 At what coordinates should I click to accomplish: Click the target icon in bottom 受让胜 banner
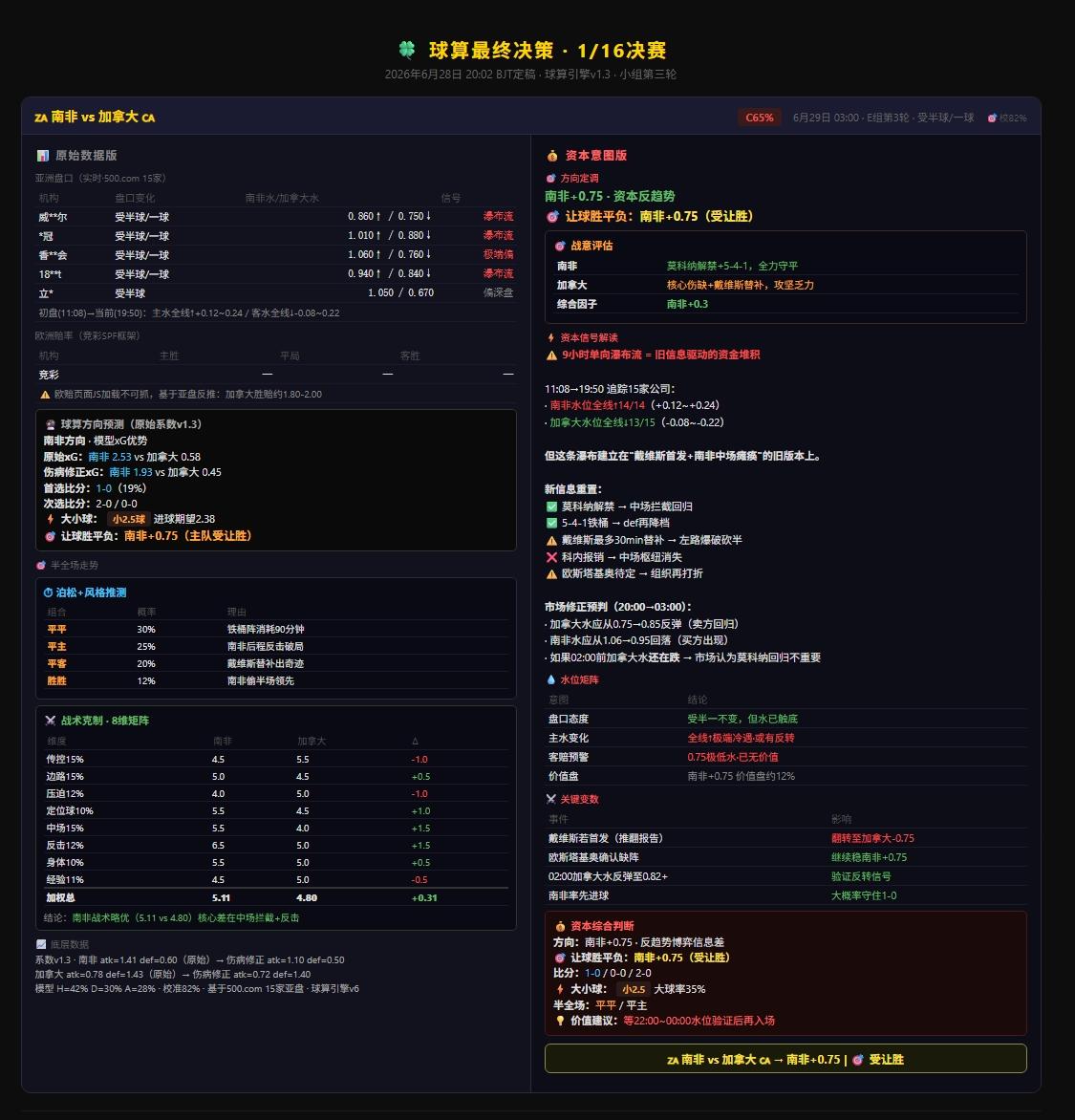click(x=858, y=1059)
